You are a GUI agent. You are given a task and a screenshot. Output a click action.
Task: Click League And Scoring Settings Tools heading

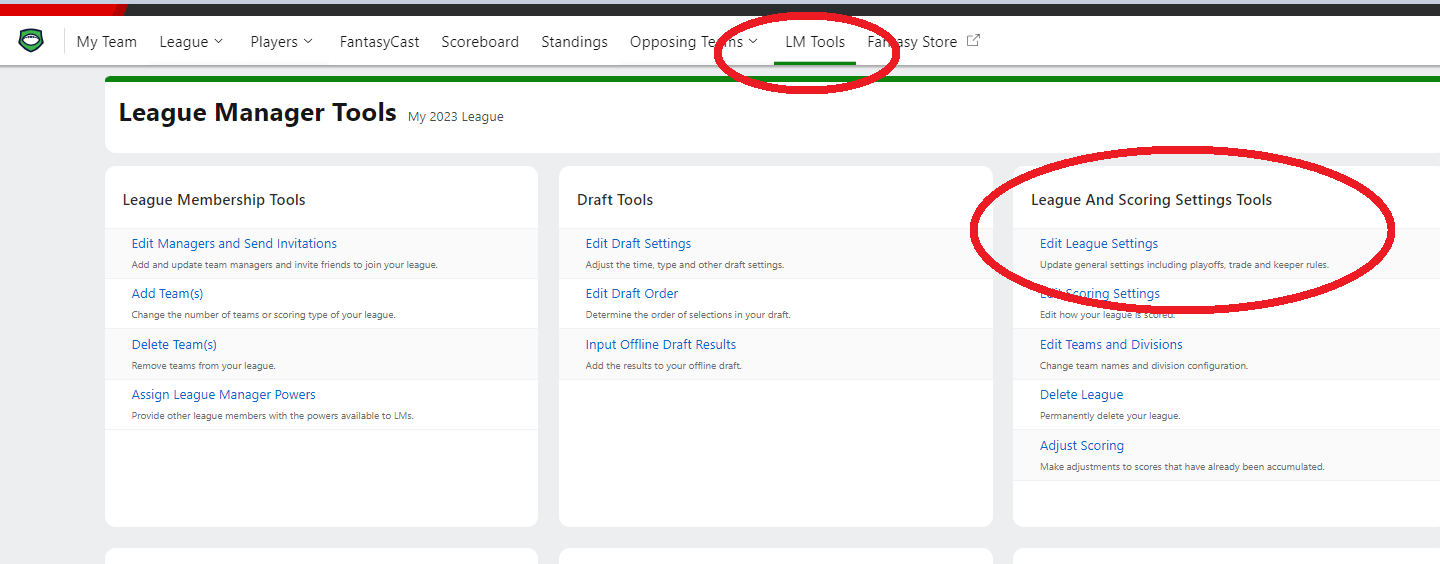pos(1151,200)
